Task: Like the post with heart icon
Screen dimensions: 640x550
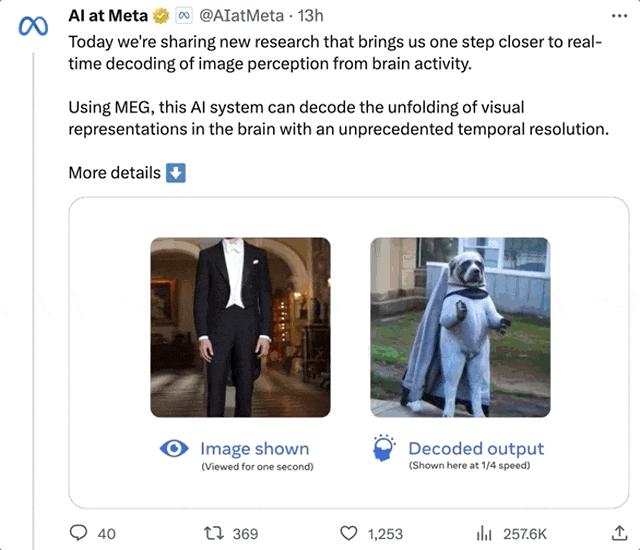Action: 349,533
